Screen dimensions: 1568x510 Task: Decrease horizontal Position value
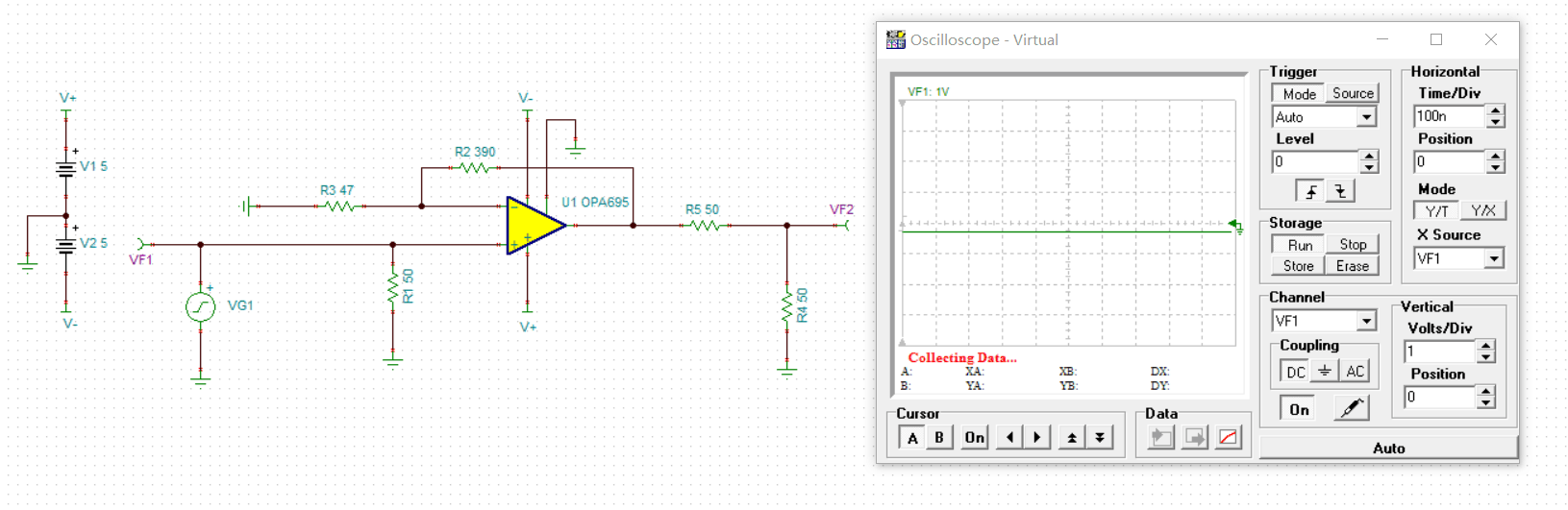pos(1495,168)
